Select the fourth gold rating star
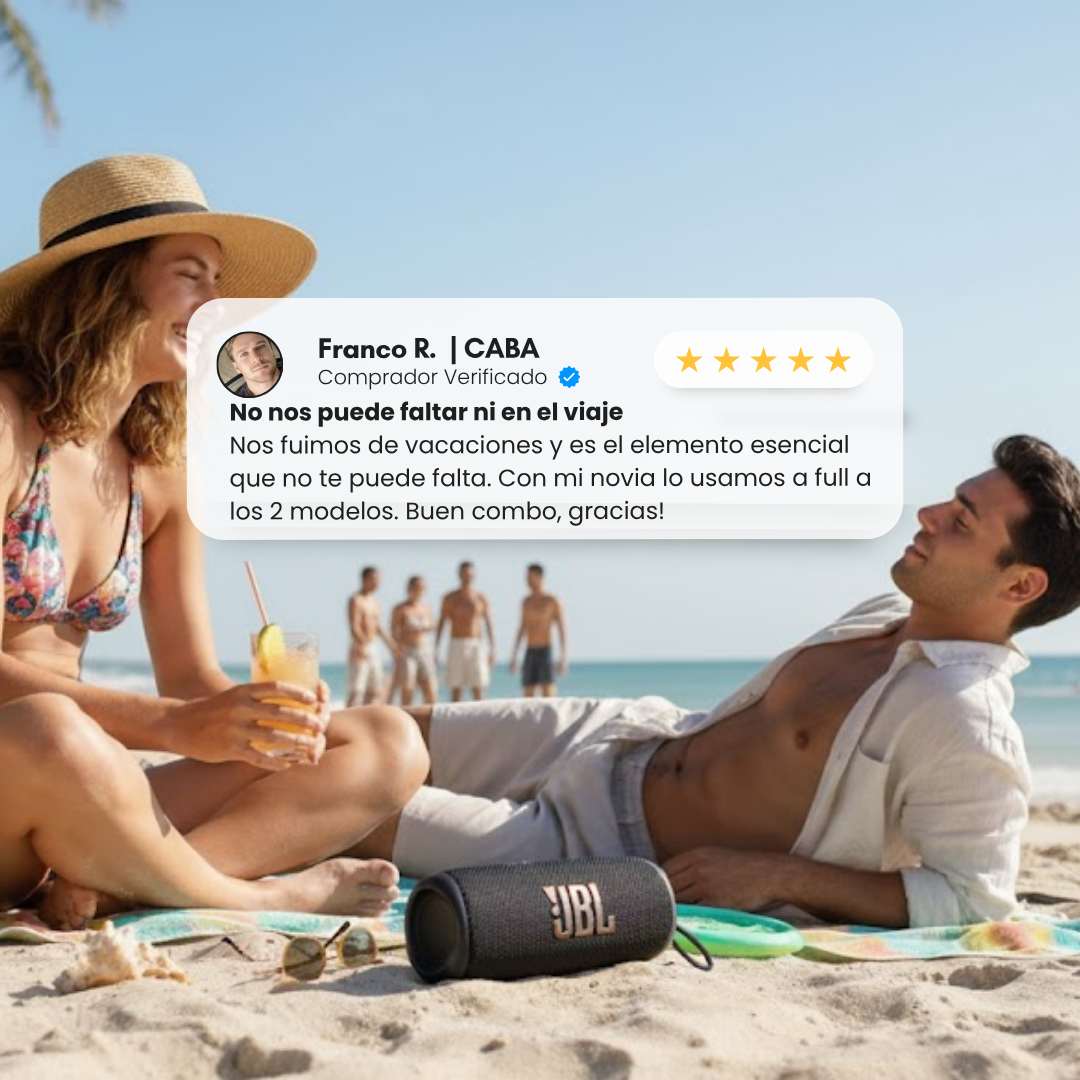This screenshot has height=1080, width=1080. tap(800, 360)
